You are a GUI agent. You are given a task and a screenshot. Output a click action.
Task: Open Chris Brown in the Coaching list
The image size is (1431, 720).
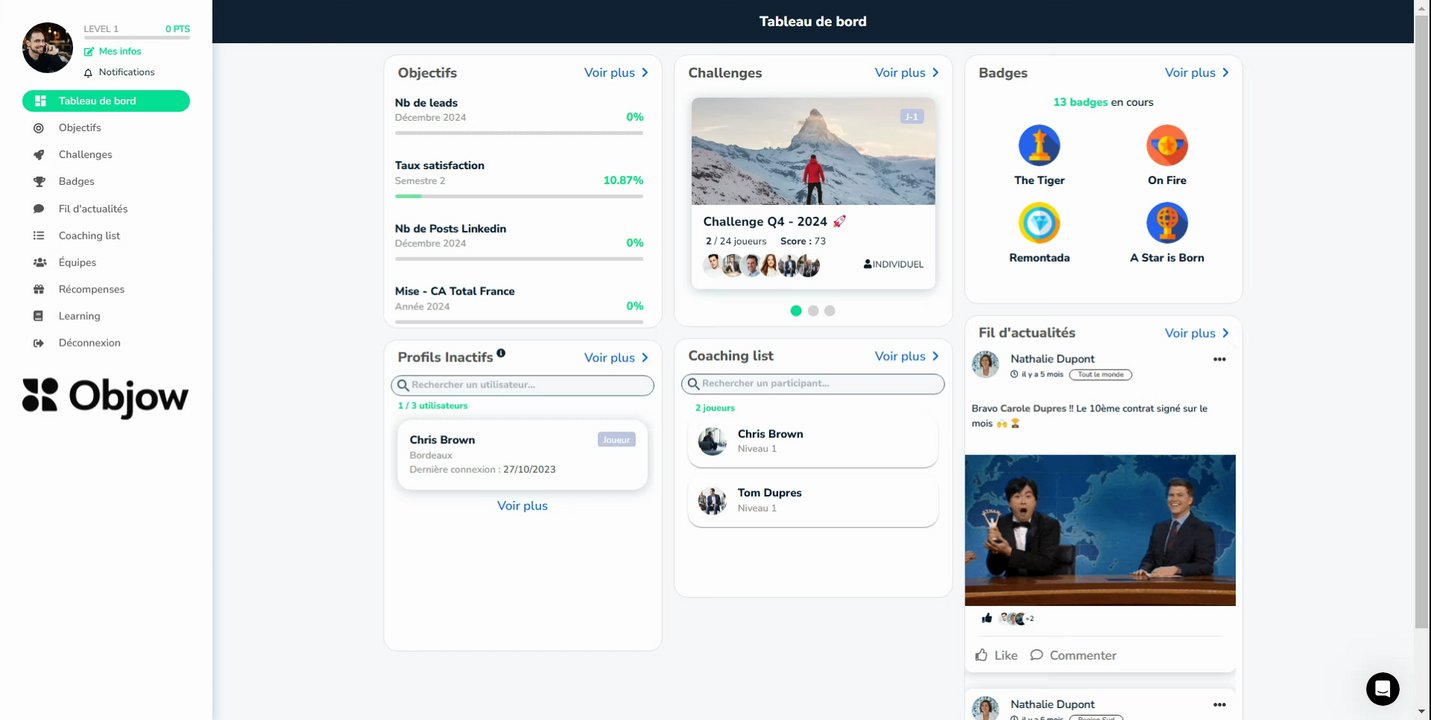click(x=813, y=441)
